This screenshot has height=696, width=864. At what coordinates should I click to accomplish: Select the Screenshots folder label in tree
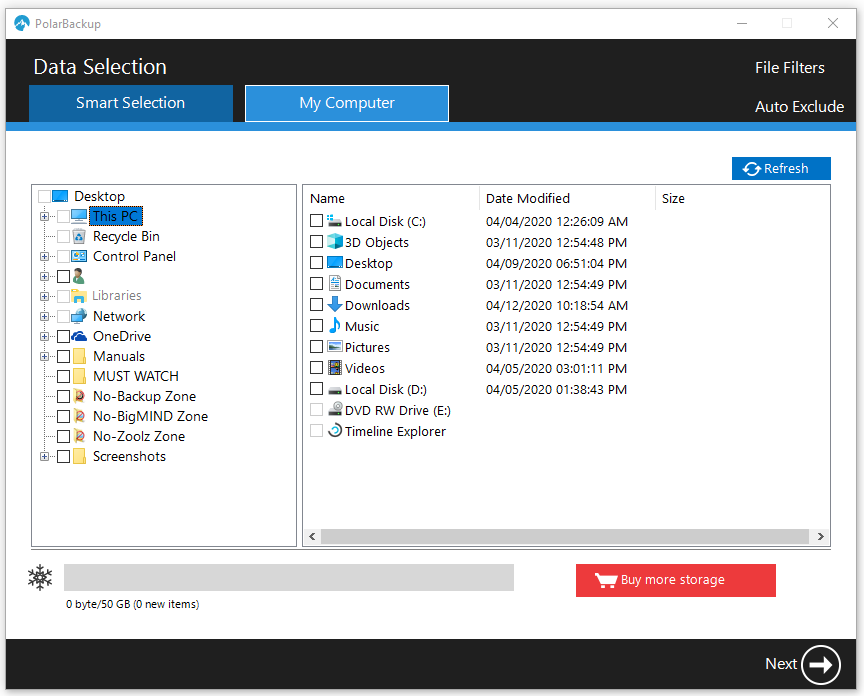[x=129, y=456]
